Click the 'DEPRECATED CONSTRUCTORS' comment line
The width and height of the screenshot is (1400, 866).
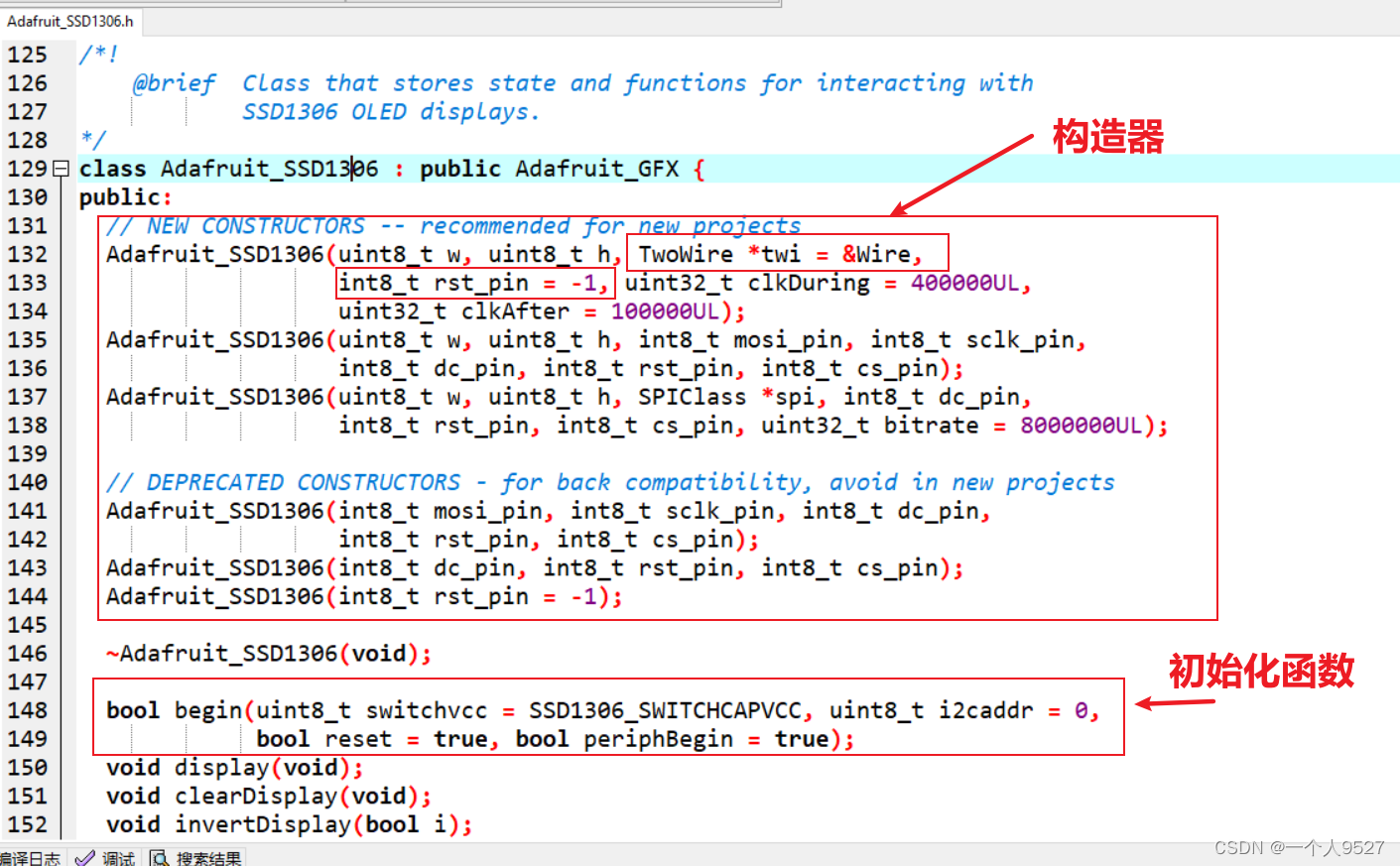[610, 482]
